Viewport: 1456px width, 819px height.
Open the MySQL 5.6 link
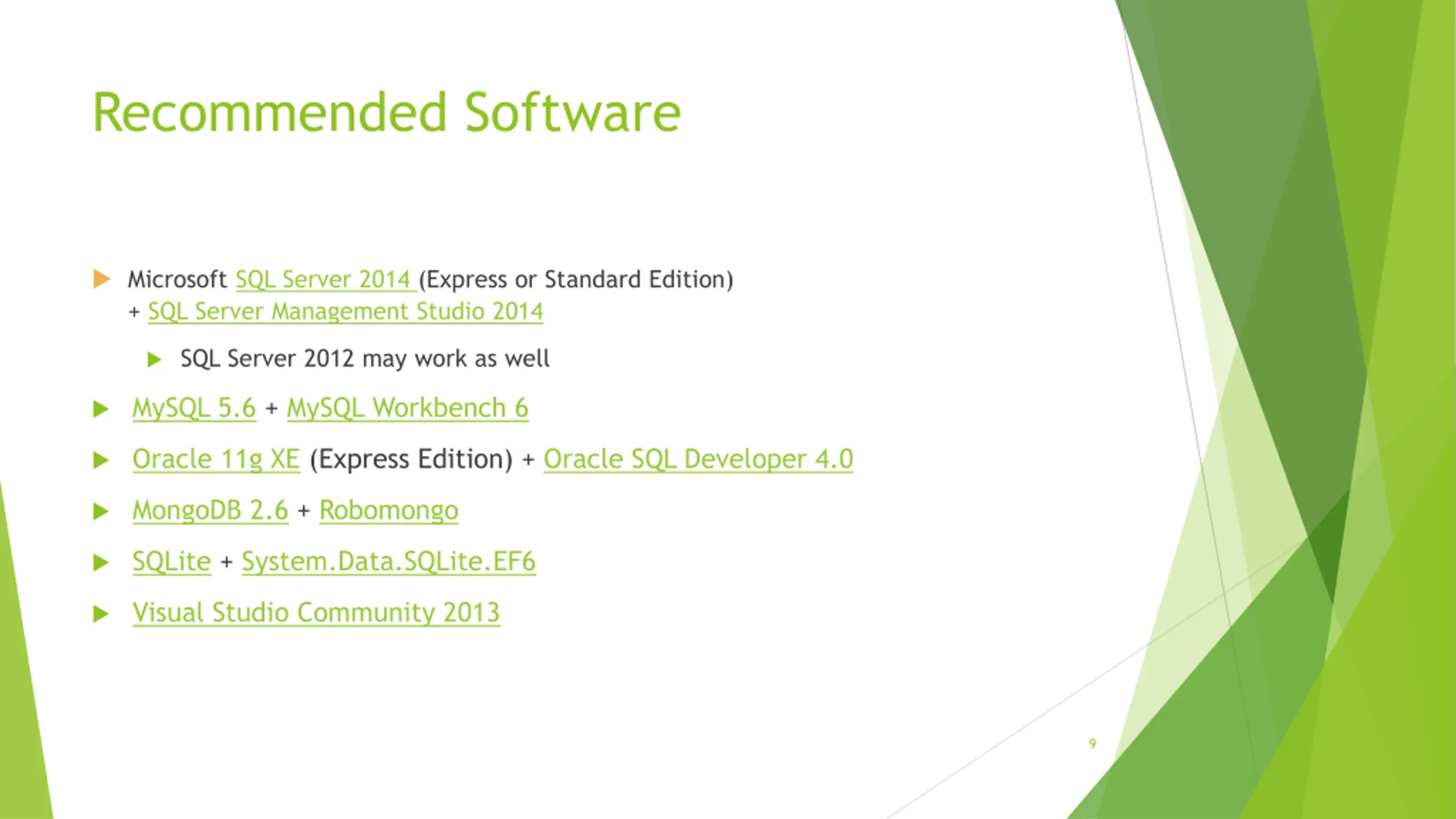point(194,408)
